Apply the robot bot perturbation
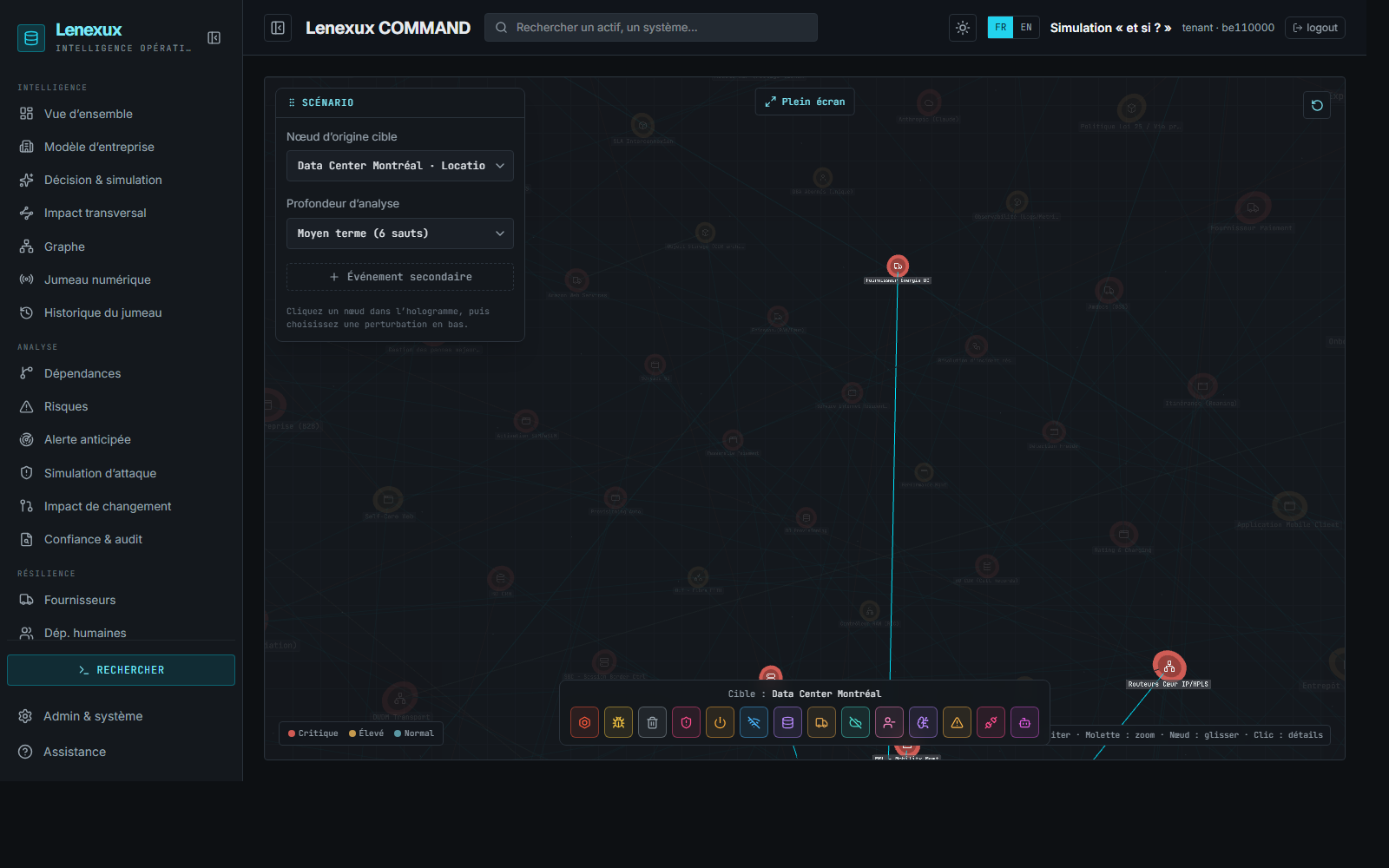The height and width of the screenshot is (868, 1389). [1024, 722]
